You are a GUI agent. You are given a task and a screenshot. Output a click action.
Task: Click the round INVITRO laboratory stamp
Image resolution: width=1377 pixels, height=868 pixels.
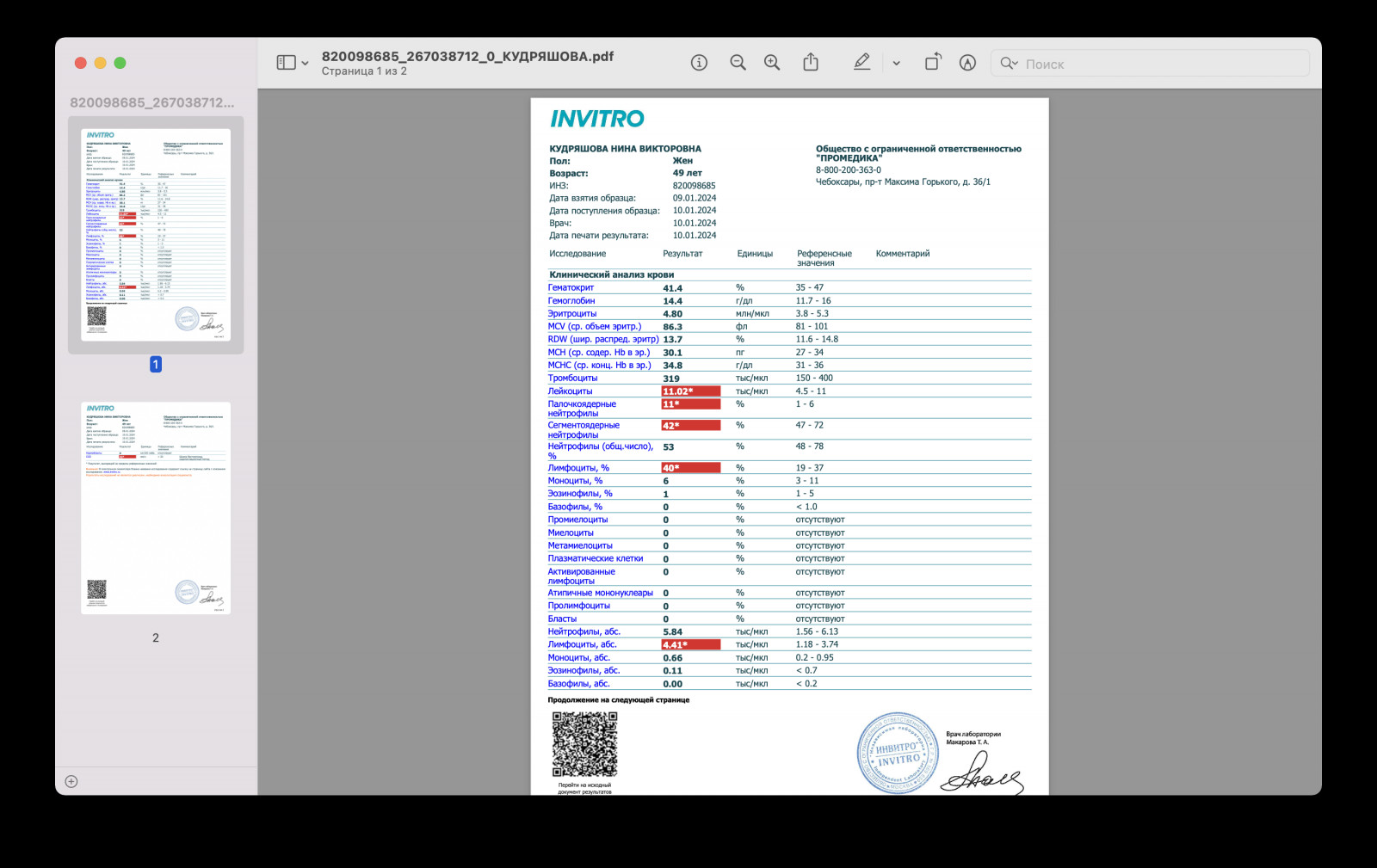coord(897,753)
